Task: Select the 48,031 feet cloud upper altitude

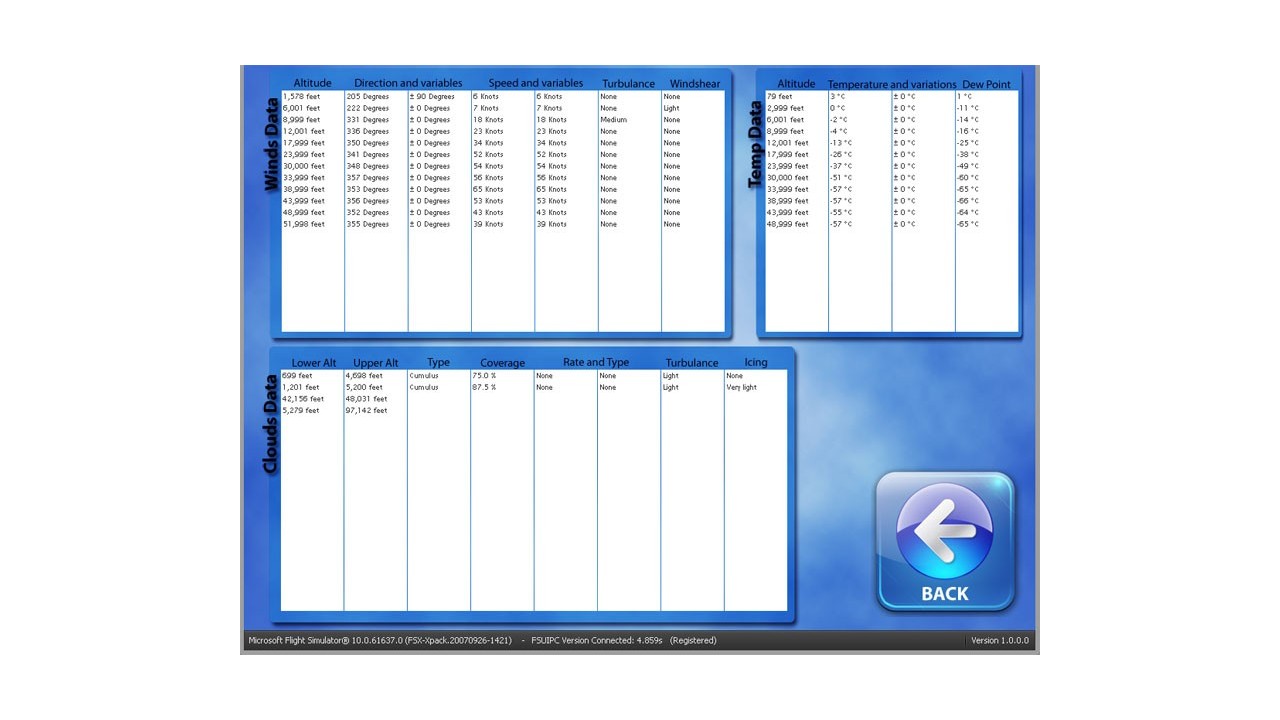Action: tap(367, 399)
